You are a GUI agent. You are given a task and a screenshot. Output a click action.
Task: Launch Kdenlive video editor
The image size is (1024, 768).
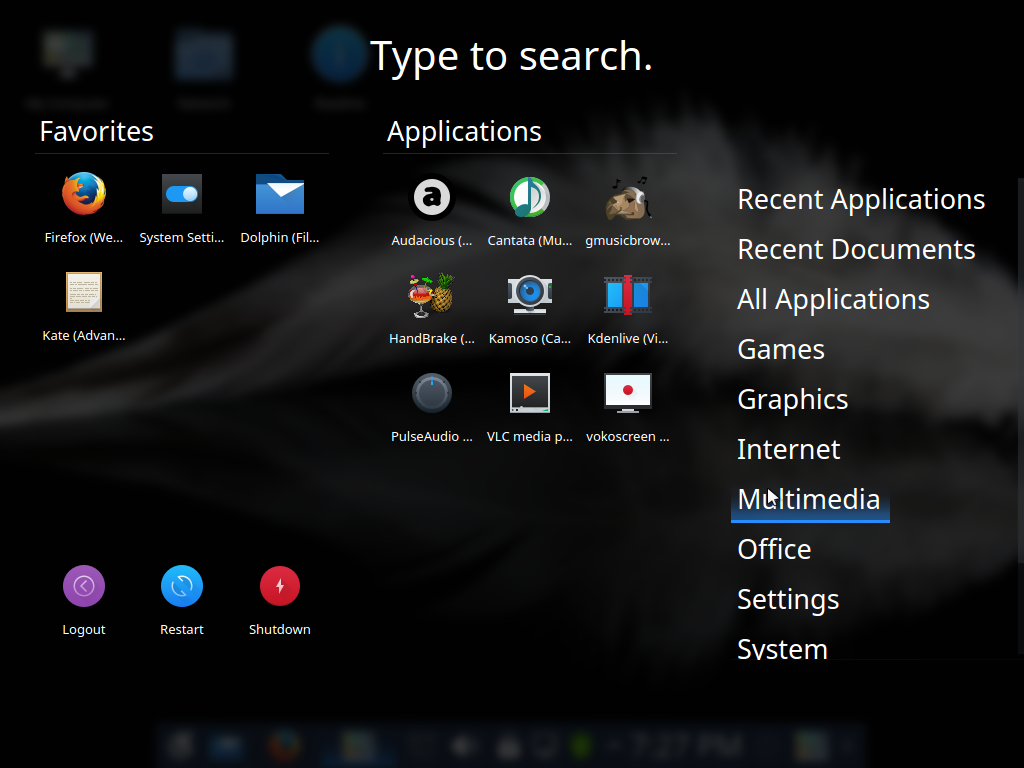[628, 295]
